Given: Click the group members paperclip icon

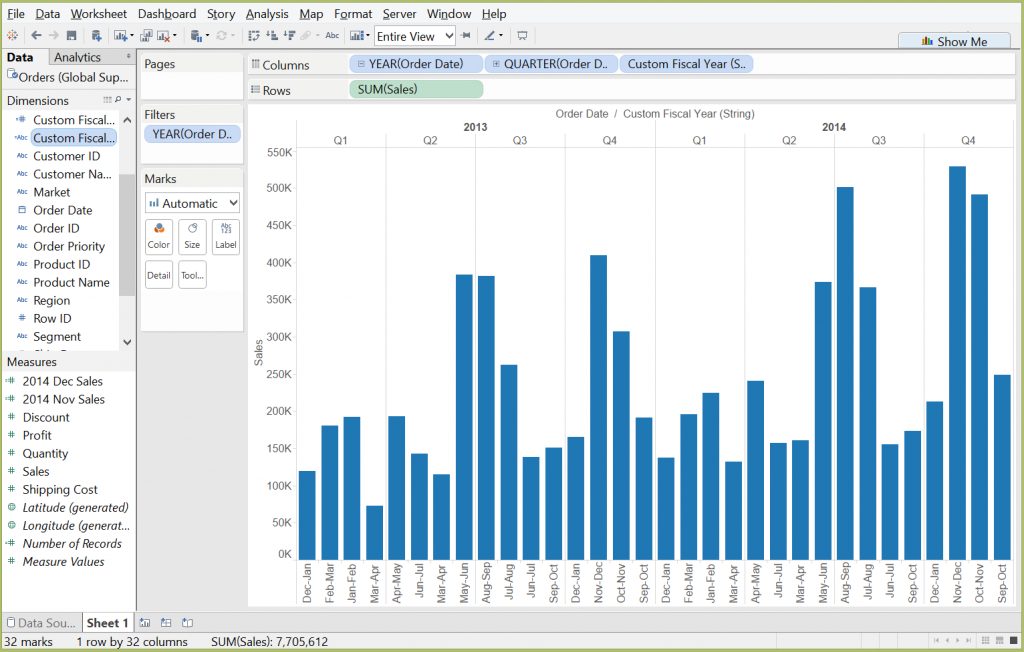Looking at the screenshot, I should [x=306, y=36].
